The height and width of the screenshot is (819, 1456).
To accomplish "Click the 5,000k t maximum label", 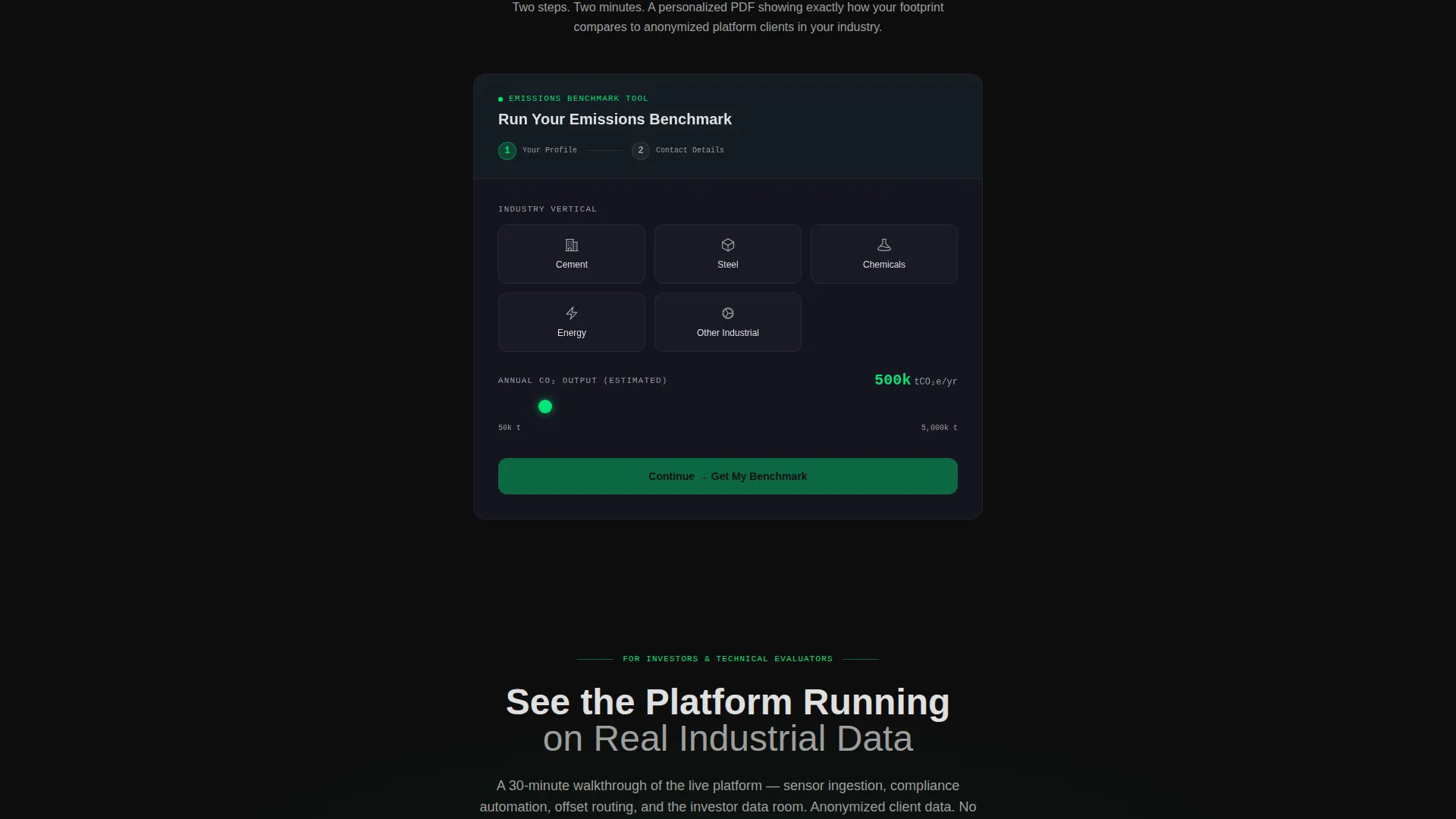I will click(x=940, y=428).
